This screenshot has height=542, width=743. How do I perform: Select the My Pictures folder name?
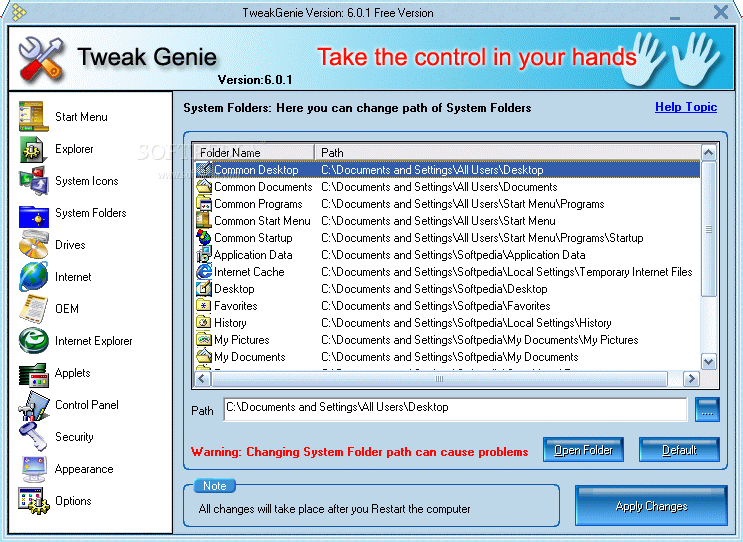pos(242,340)
